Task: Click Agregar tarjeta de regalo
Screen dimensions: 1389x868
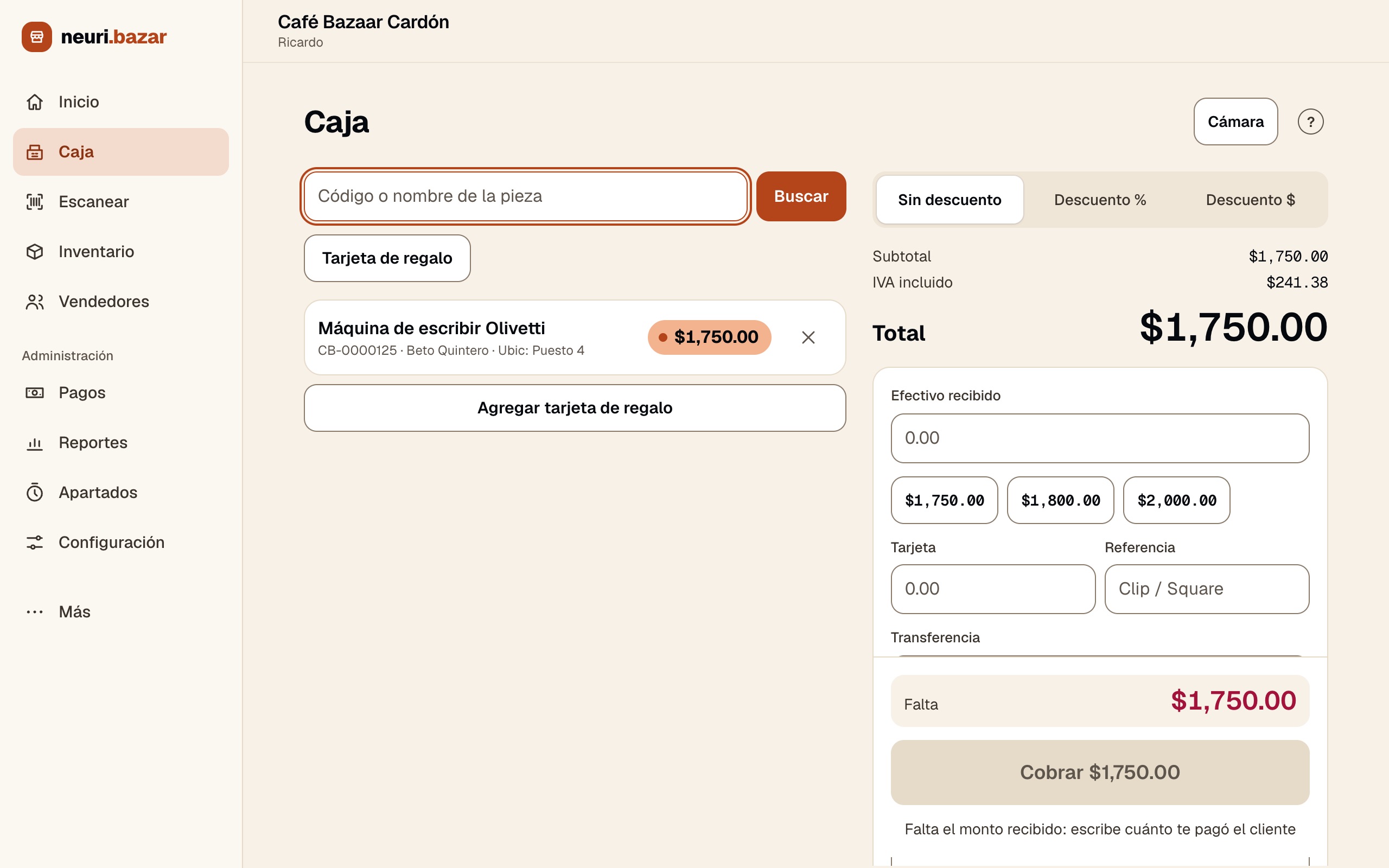Action: point(575,408)
